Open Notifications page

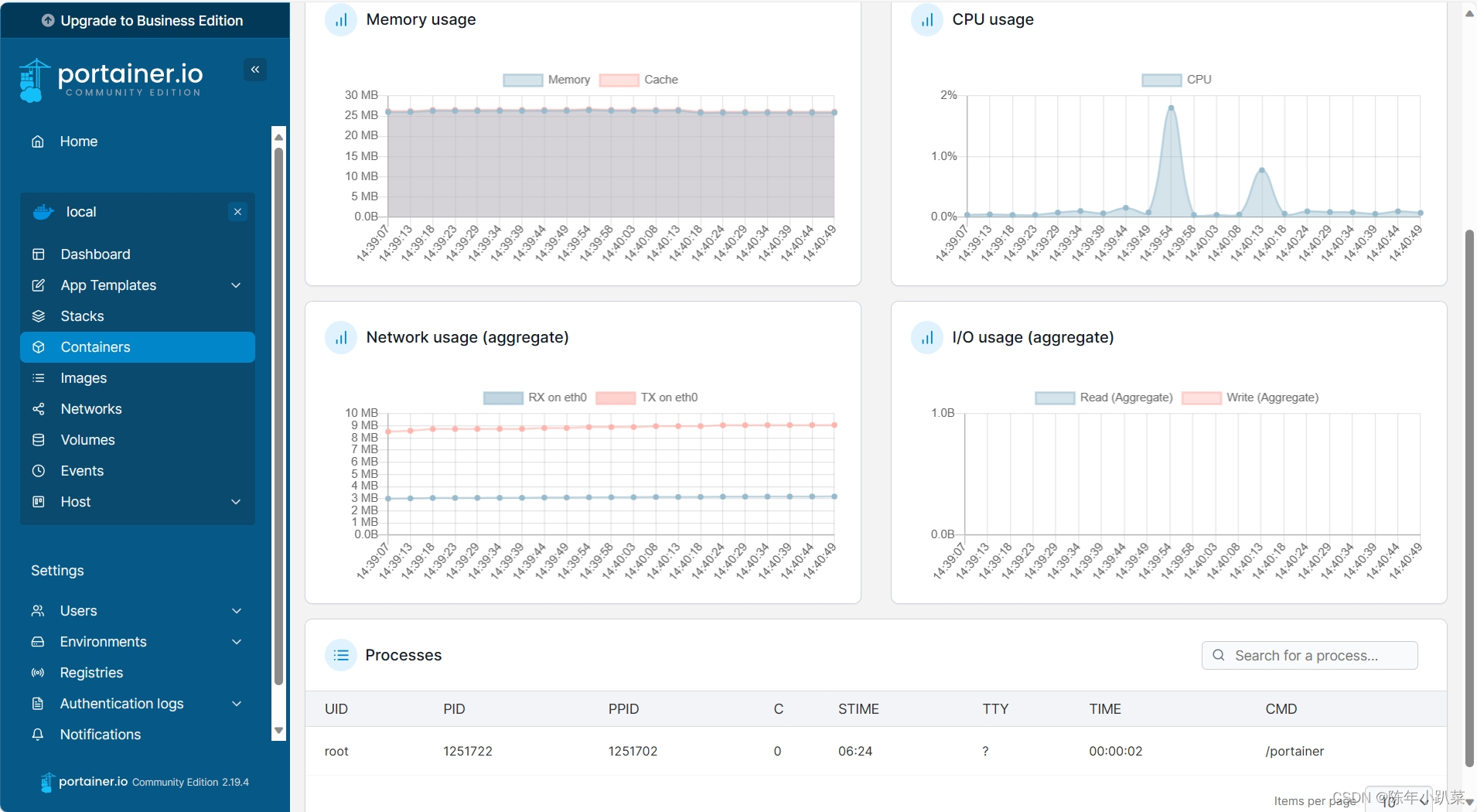(x=101, y=735)
